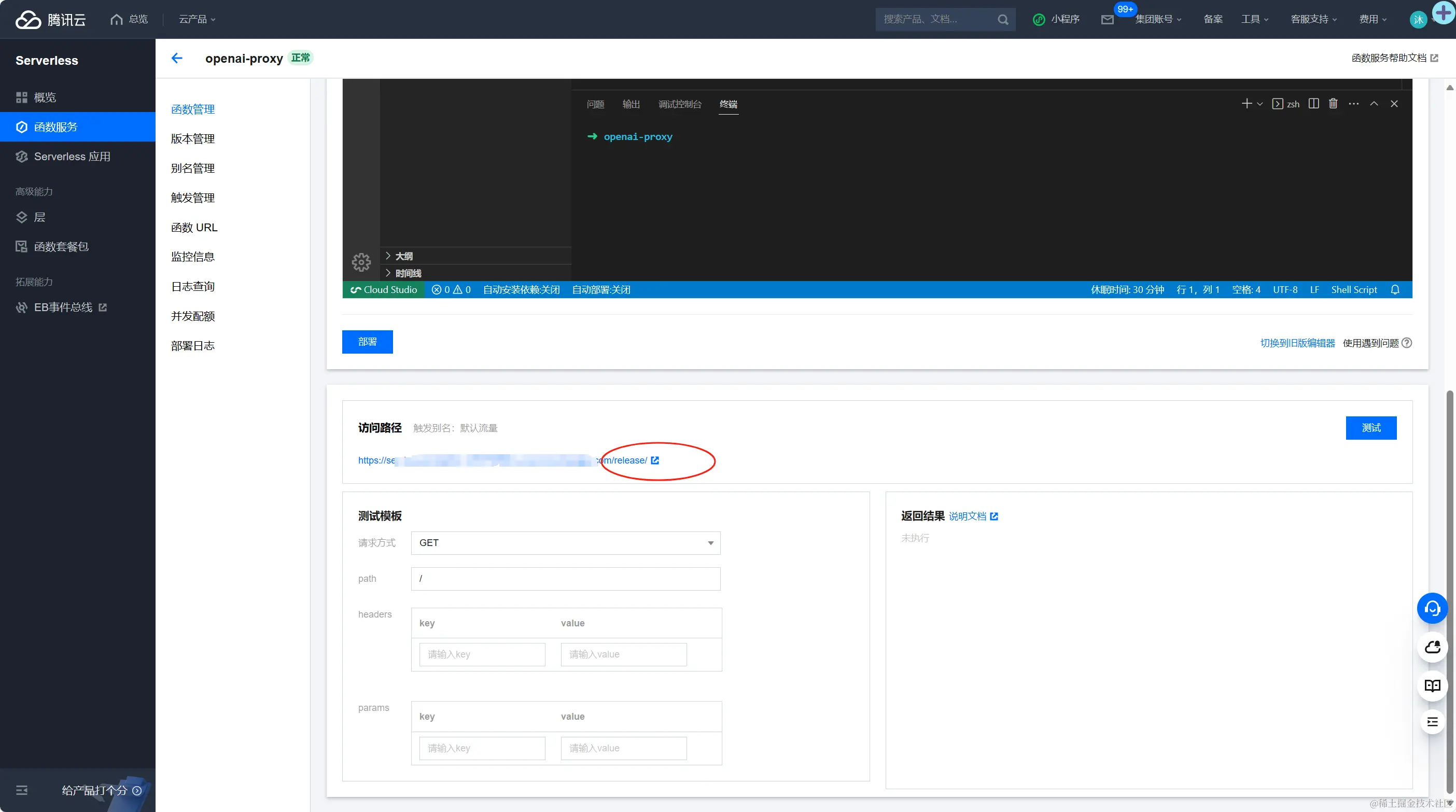Open the split terminal icon
1456x812 pixels.
pos(1313,103)
